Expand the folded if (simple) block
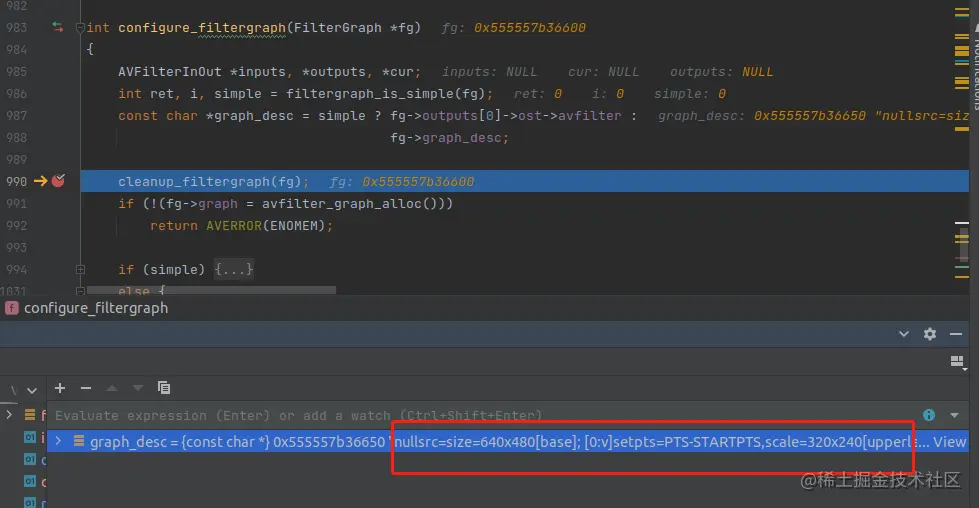Viewport: 979px width, 508px height. click(x=80, y=270)
